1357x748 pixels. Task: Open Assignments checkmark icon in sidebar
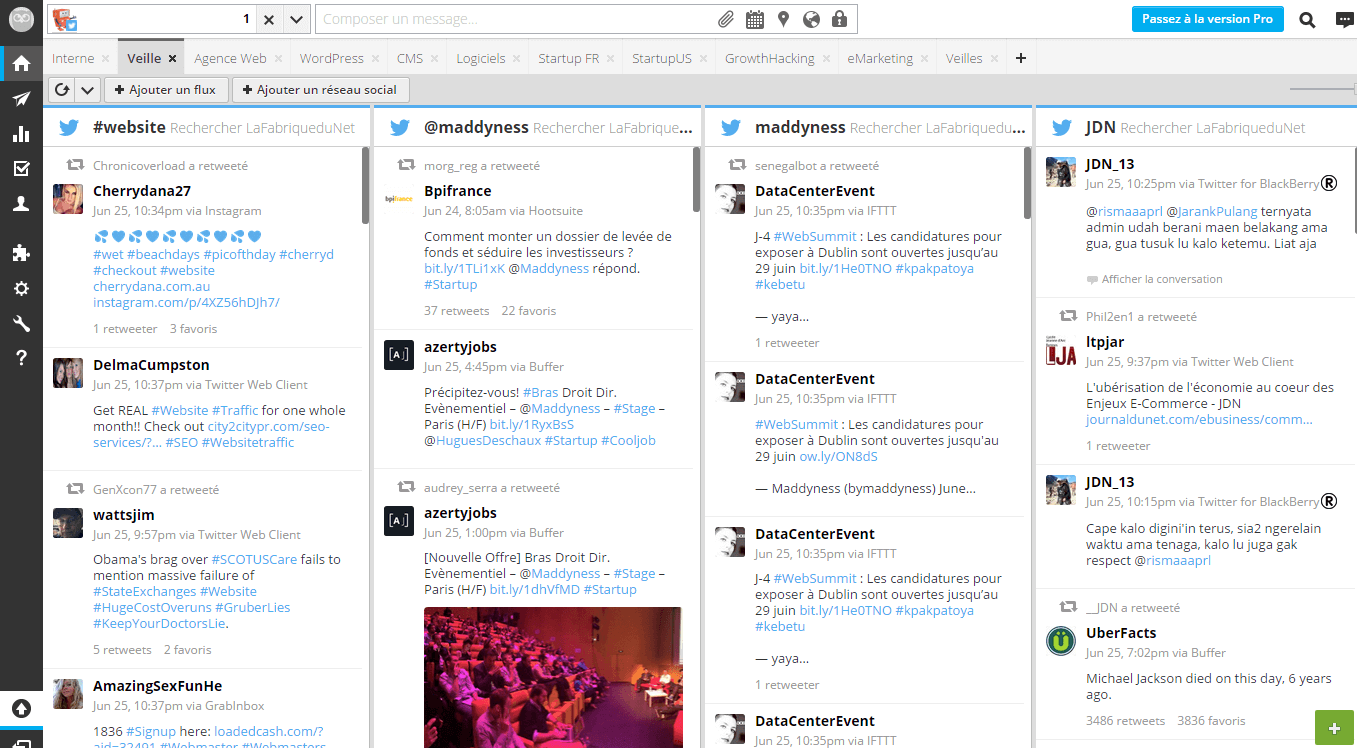pyautogui.click(x=21, y=168)
